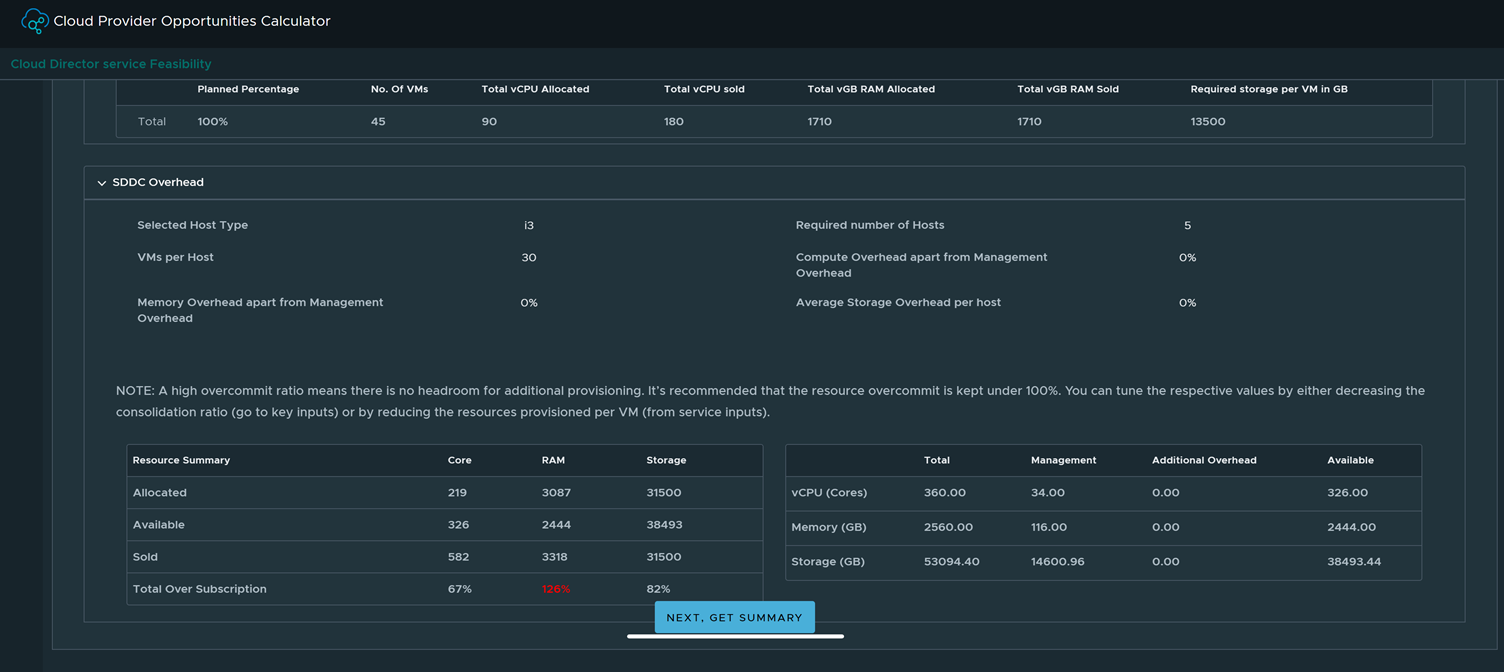
Task: Open Cloud Director service Feasibility heading
Action: (x=111, y=64)
